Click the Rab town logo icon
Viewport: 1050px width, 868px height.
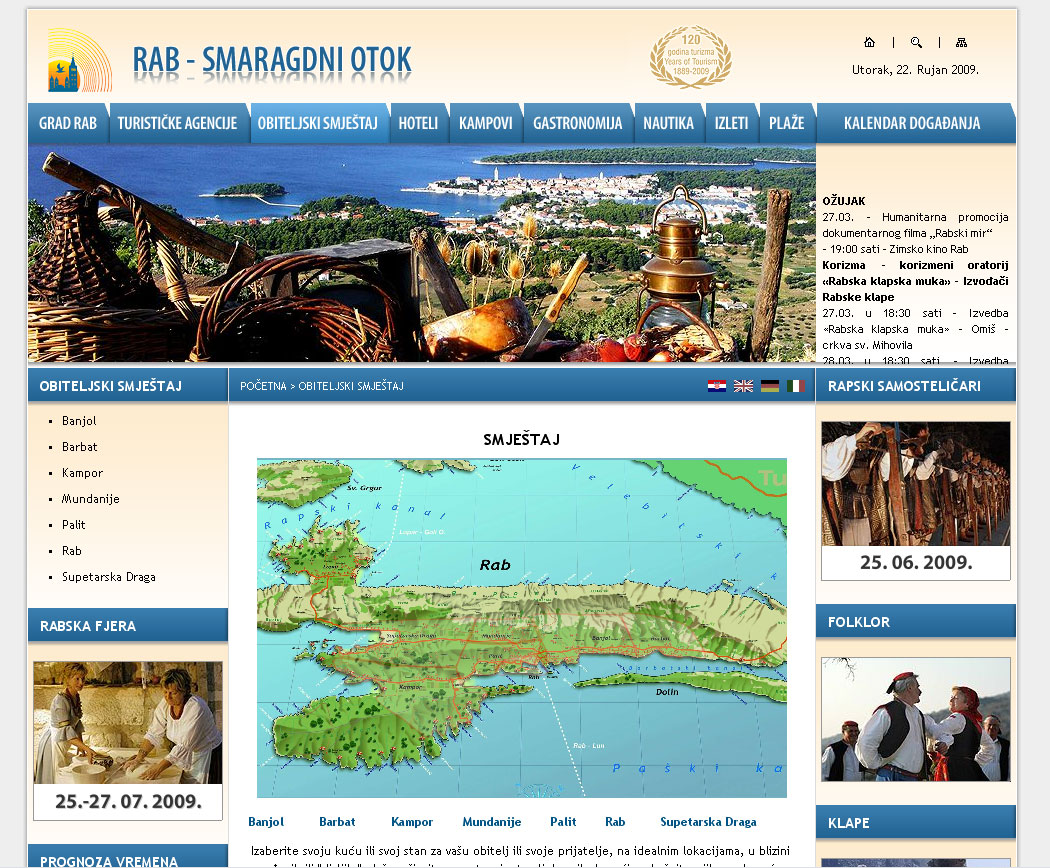click(79, 60)
